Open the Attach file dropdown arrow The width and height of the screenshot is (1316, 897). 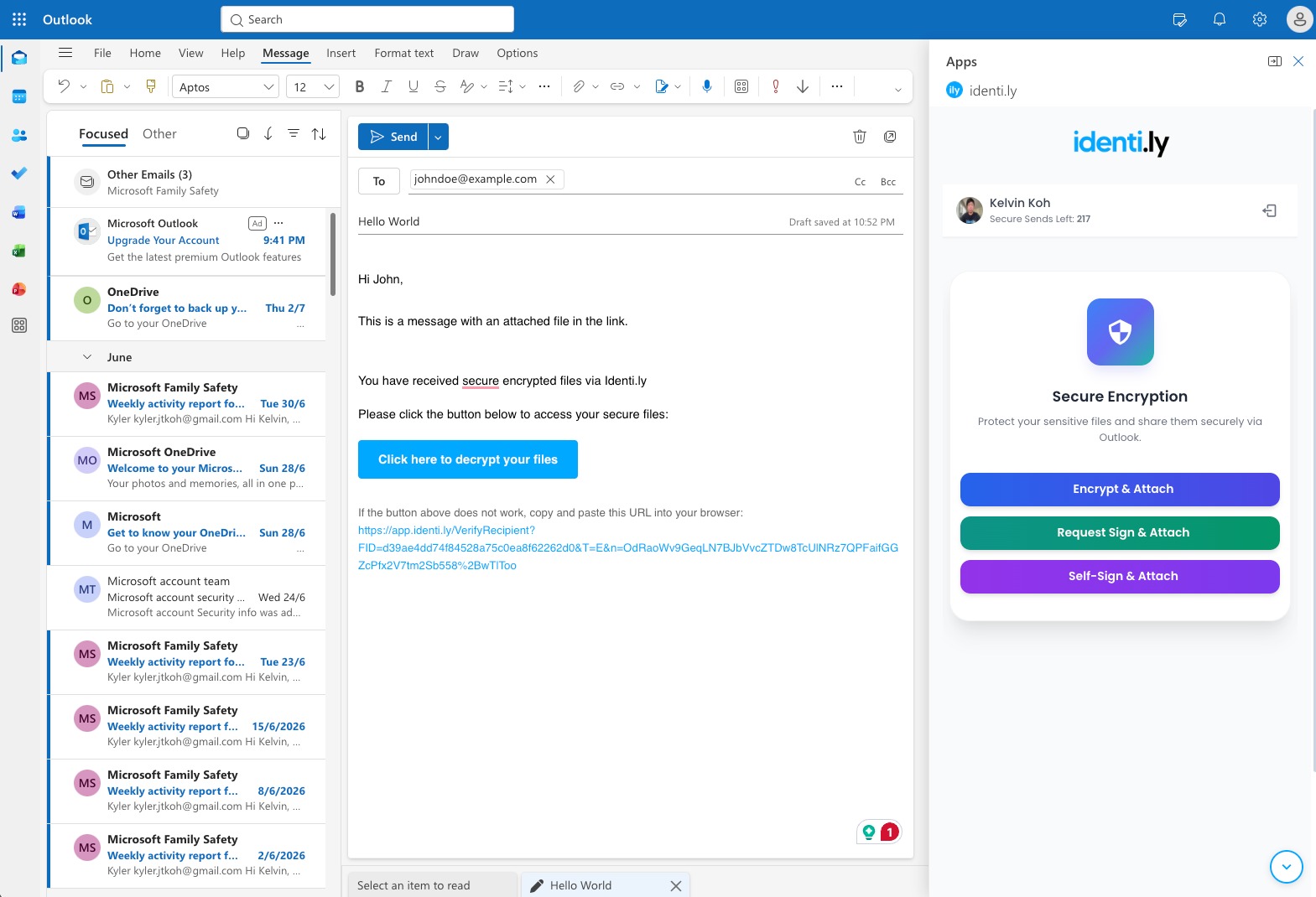(x=596, y=86)
